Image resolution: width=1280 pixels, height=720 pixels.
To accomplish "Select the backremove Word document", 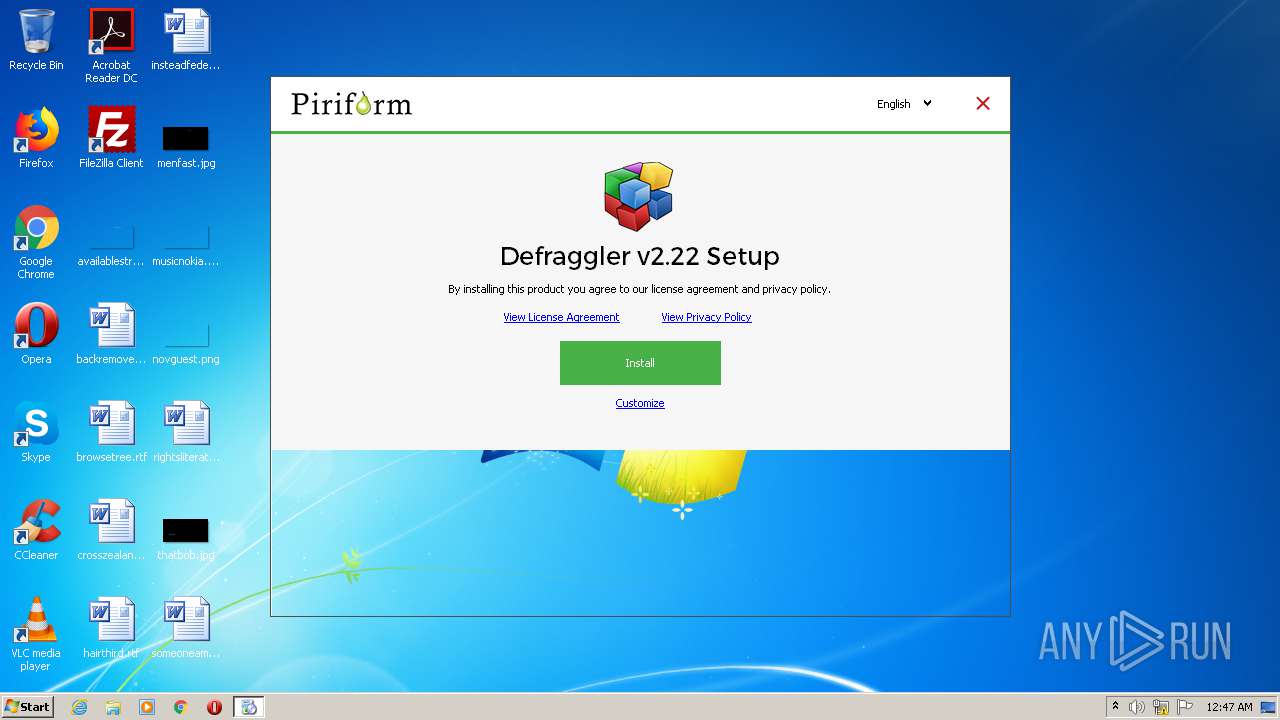I will coord(111,334).
